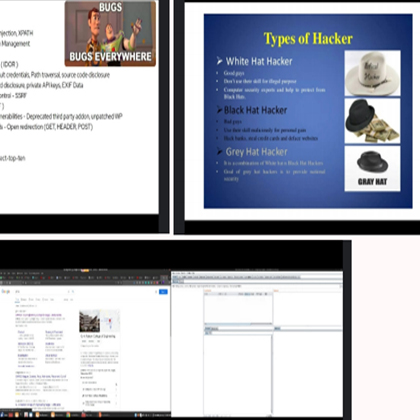Open the map thumbnail in the knowledge panel
This screenshot has width=420, height=420.
(110, 320)
